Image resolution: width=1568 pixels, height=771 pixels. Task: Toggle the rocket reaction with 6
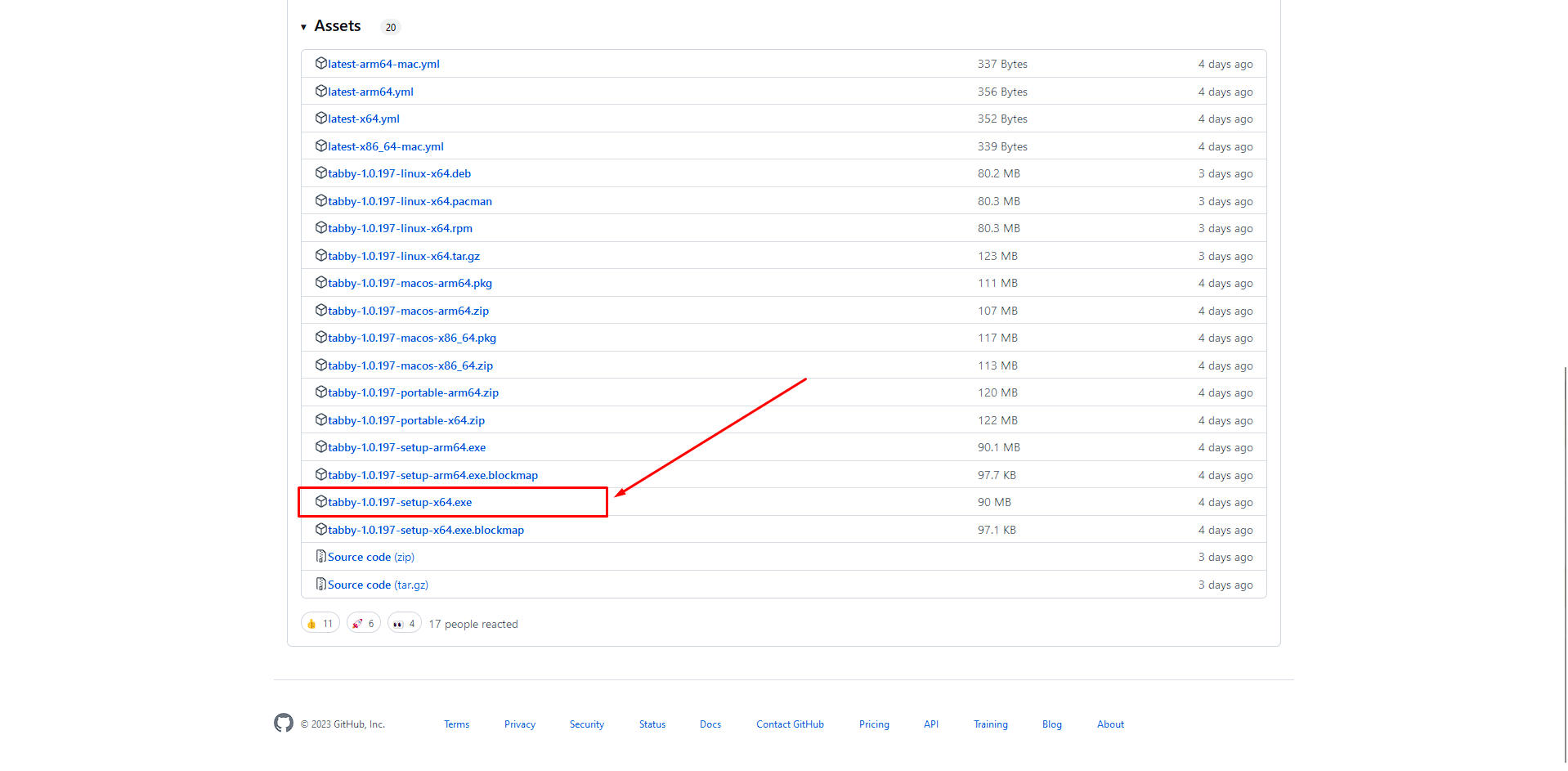pos(364,623)
